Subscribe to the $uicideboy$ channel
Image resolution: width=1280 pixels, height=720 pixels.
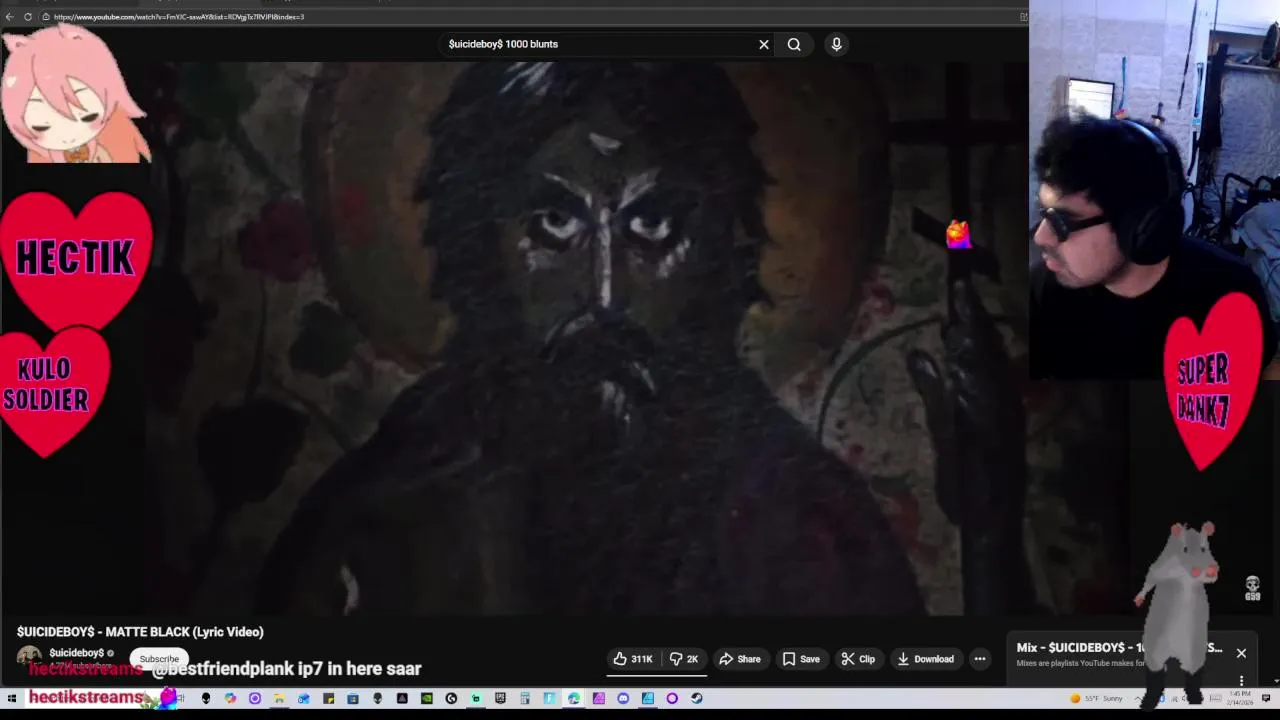click(159, 659)
